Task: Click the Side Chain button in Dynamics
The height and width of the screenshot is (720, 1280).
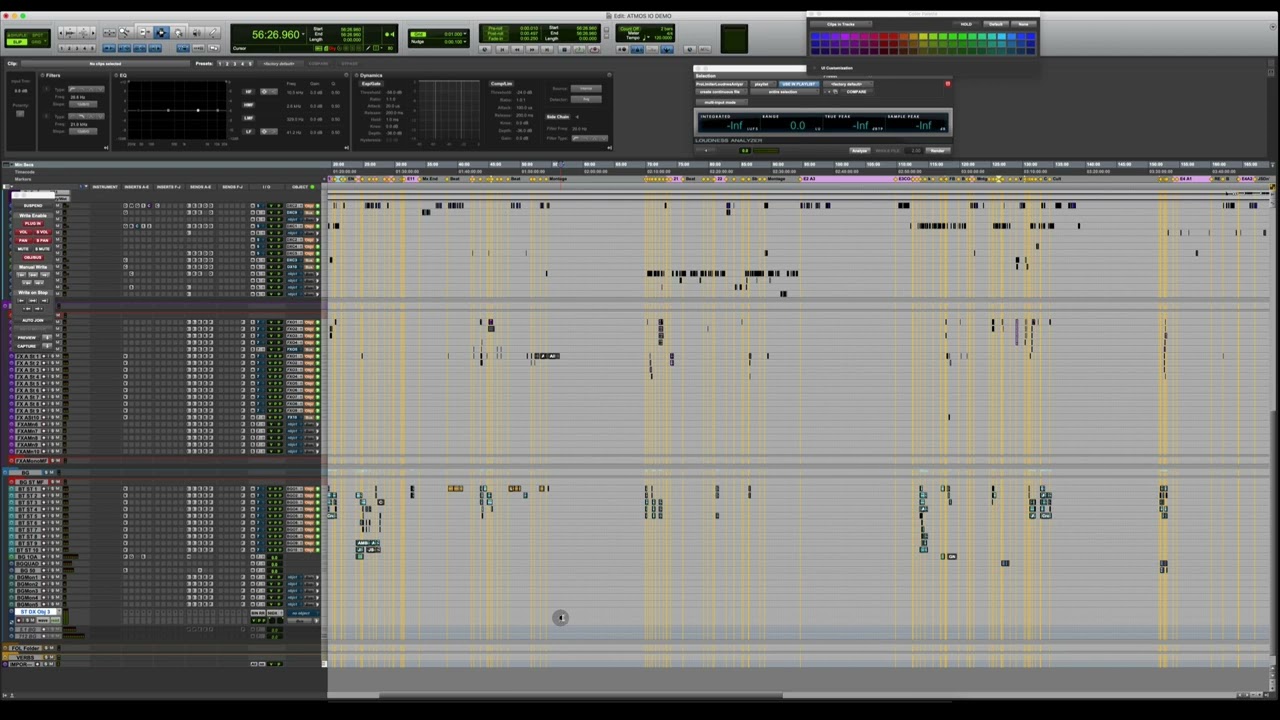Action: [x=558, y=117]
